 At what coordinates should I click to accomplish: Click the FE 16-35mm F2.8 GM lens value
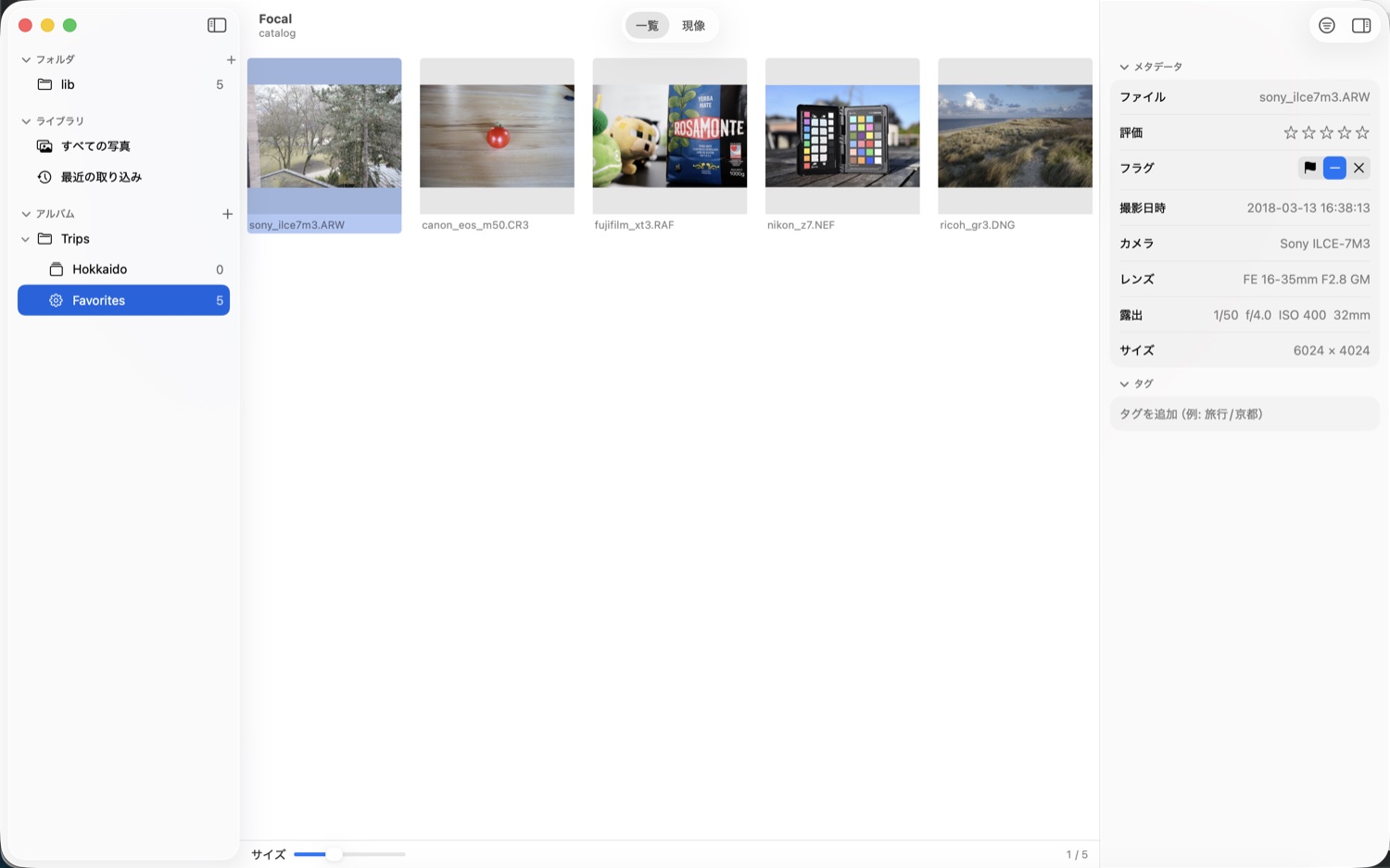click(1307, 279)
